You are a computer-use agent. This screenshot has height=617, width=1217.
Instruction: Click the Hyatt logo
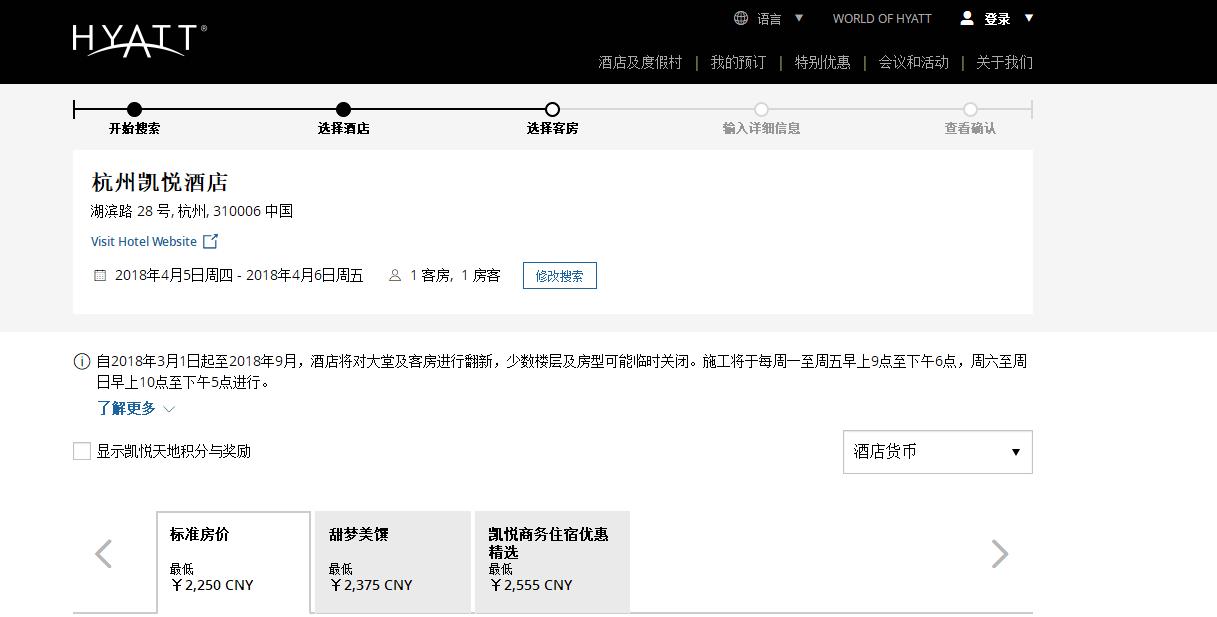[139, 40]
